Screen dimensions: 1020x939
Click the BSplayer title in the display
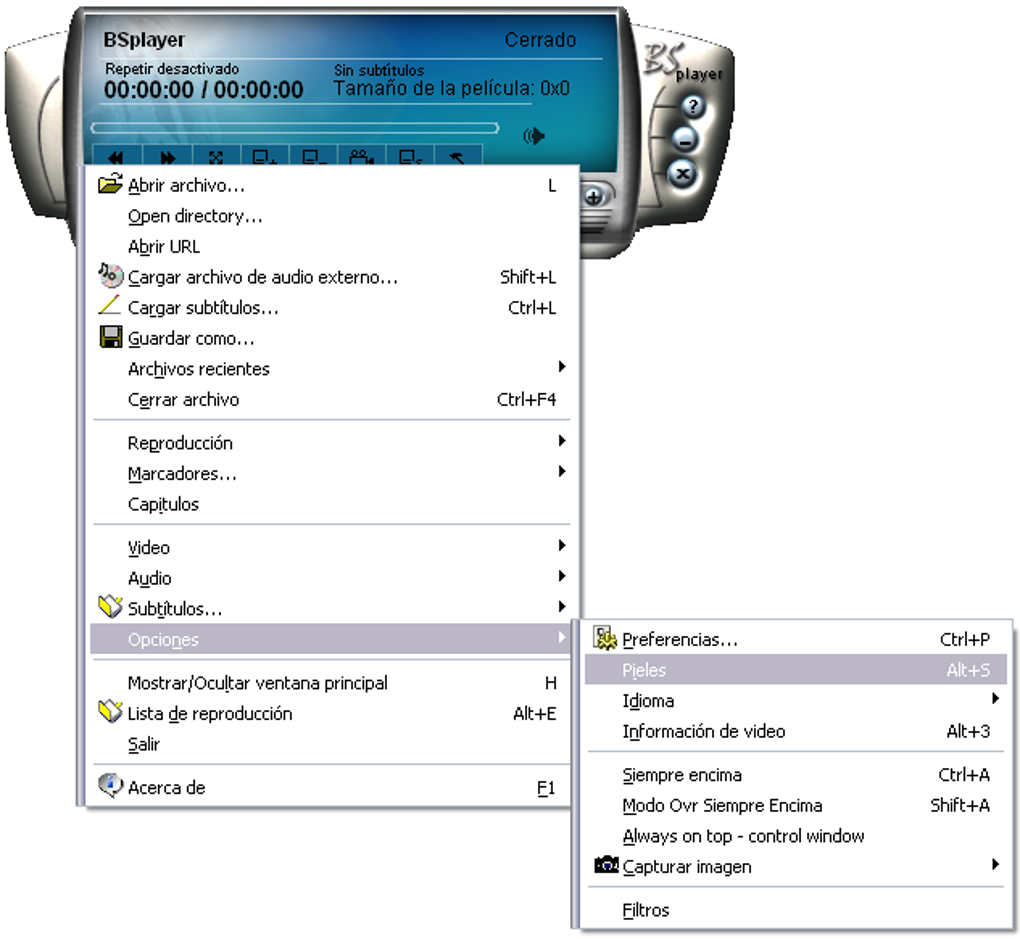(144, 40)
